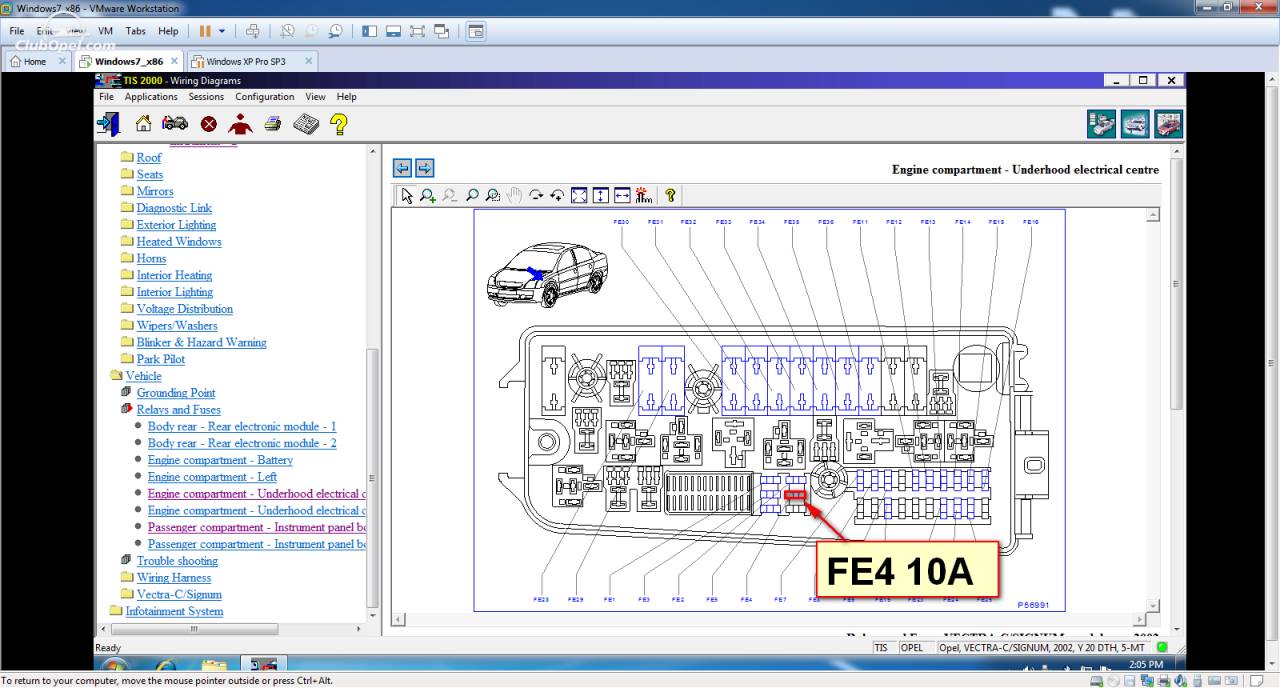Open VMware snapshot manager icon
Screen dimensions: 1280x688
pyautogui.click(x=335, y=31)
